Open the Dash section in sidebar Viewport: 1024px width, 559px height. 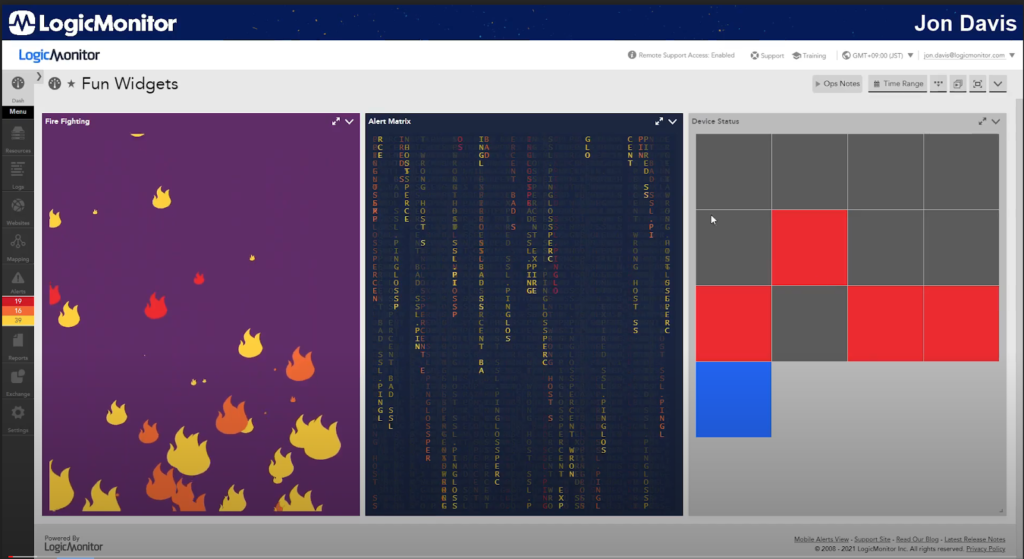click(18, 88)
